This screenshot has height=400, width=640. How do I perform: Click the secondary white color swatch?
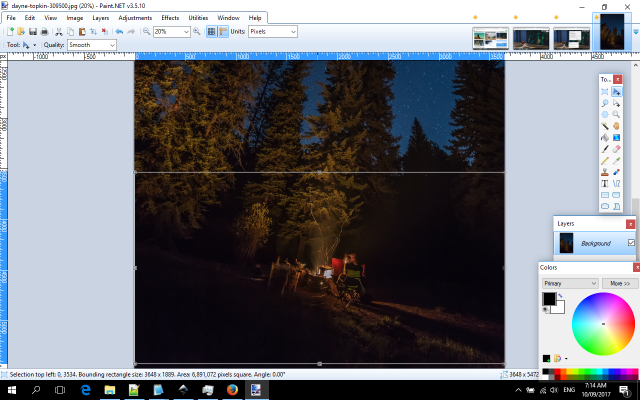pyautogui.click(x=560, y=309)
